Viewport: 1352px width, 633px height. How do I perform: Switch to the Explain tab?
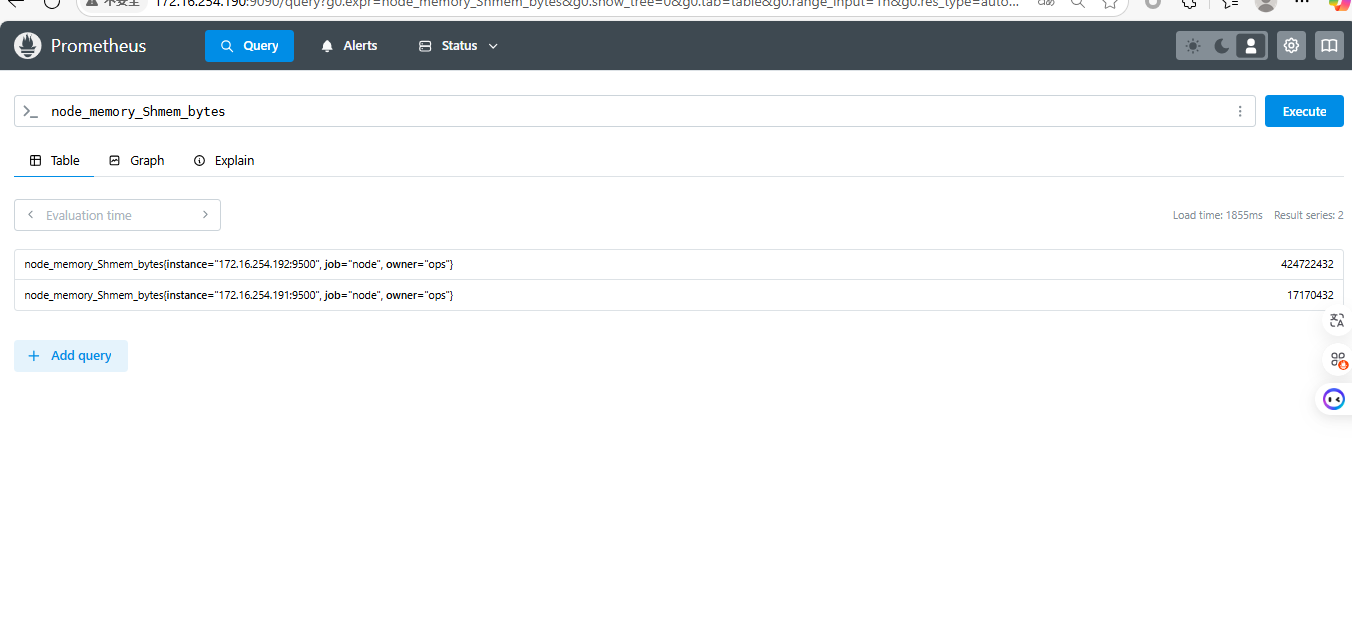coord(224,160)
